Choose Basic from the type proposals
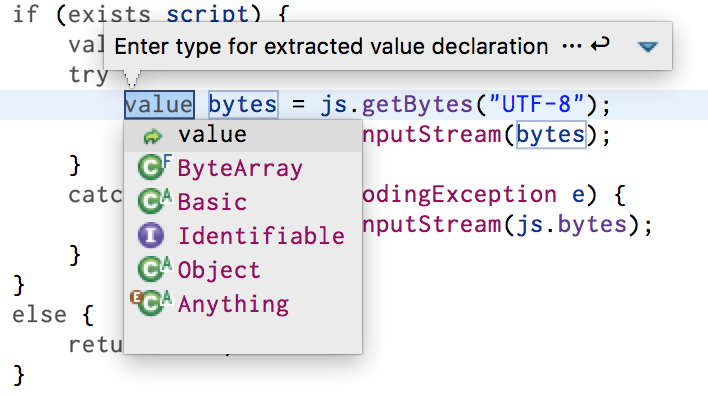 click(x=243, y=202)
